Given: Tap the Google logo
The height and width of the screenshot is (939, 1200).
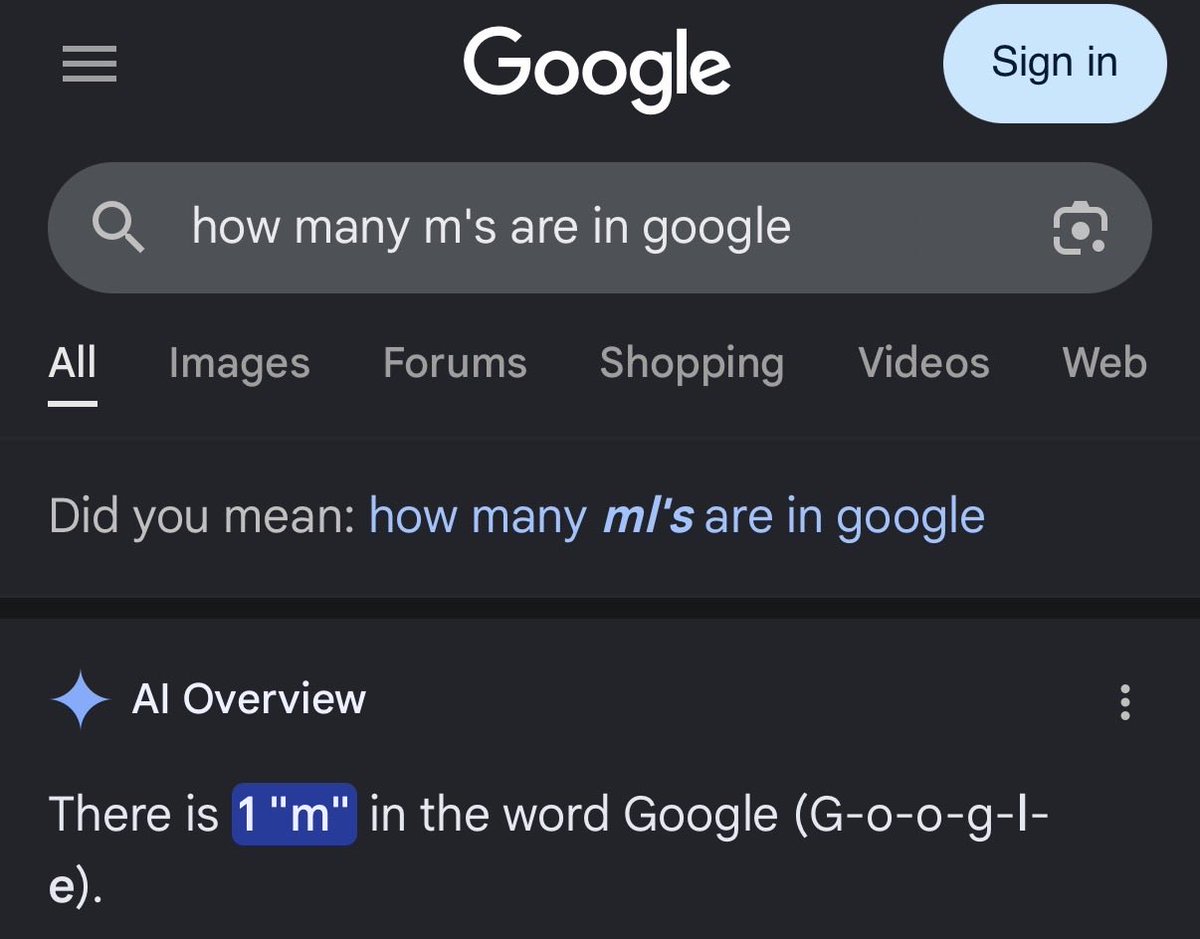Looking at the screenshot, I should tap(597, 68).
